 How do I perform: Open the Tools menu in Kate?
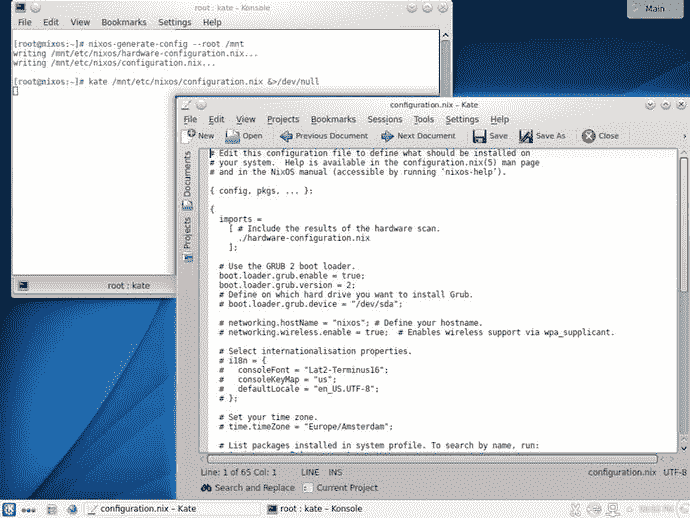(x=424, y=119)
